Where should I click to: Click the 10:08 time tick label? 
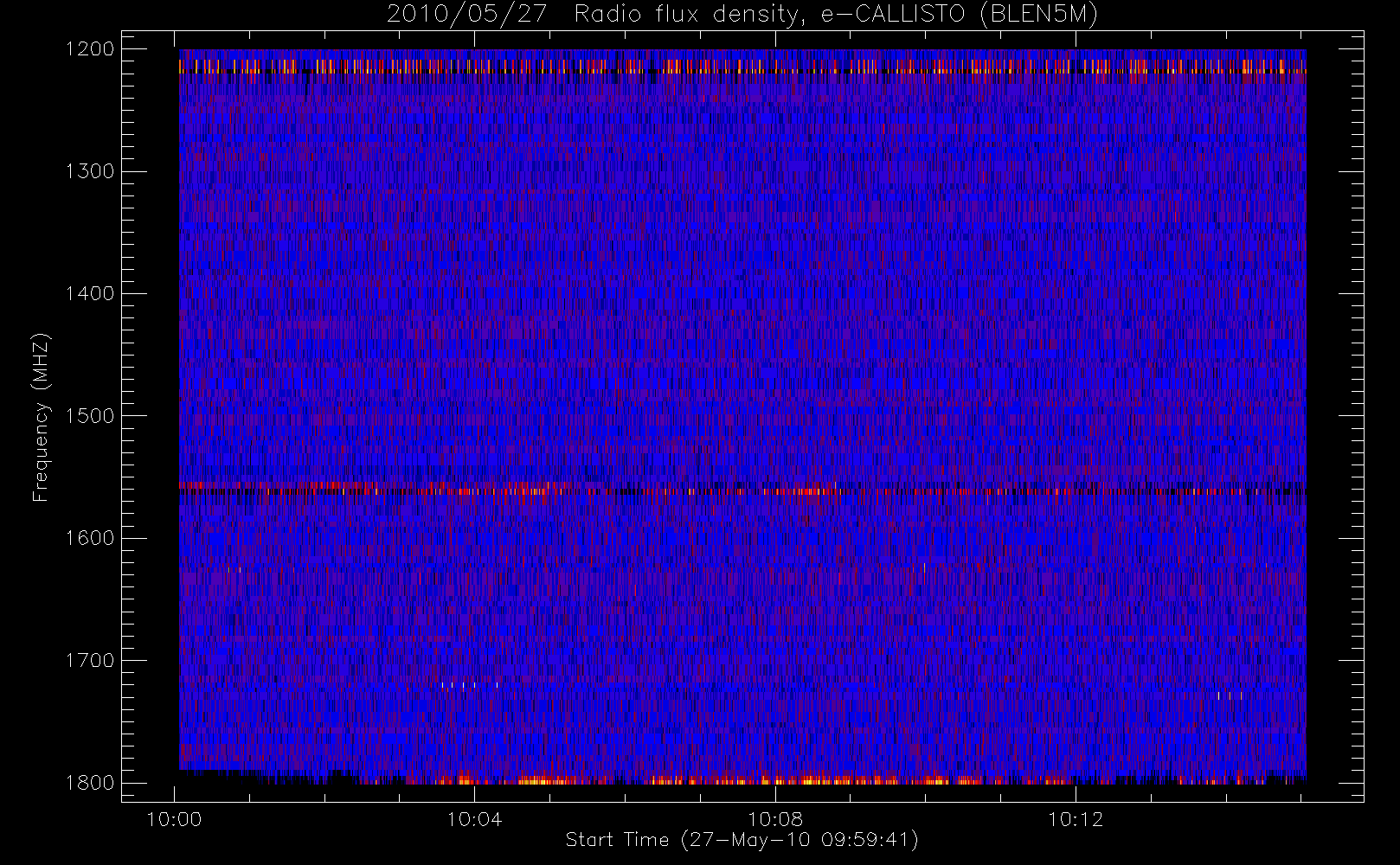point(775,819)
